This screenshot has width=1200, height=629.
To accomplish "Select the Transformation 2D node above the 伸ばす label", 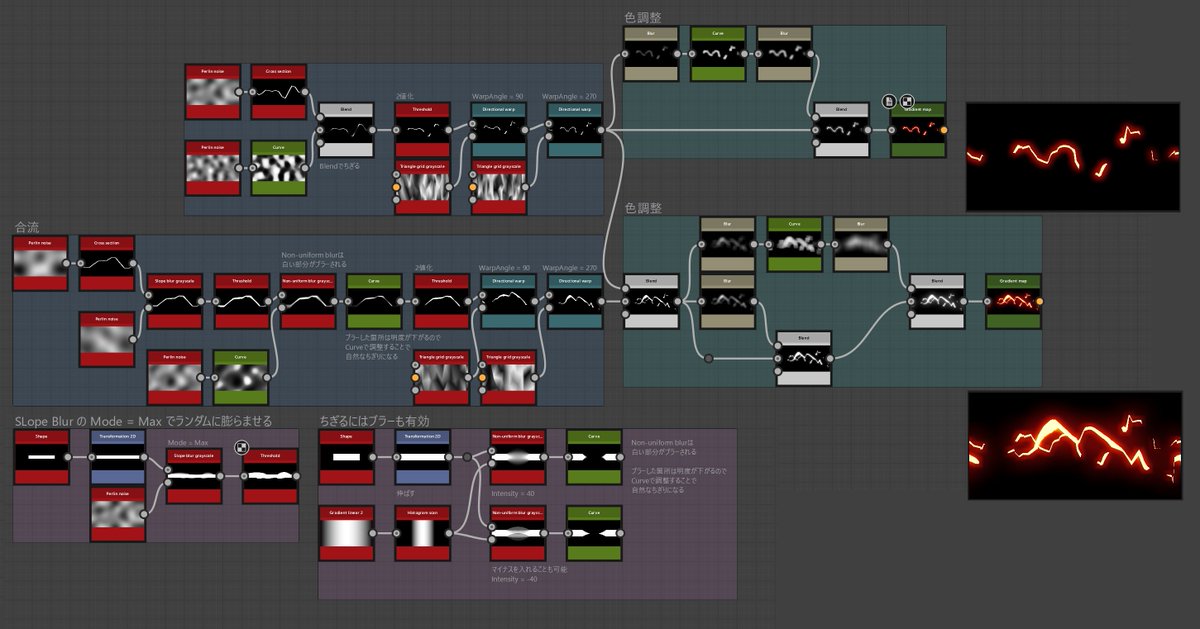I will [x=421, y=458].
